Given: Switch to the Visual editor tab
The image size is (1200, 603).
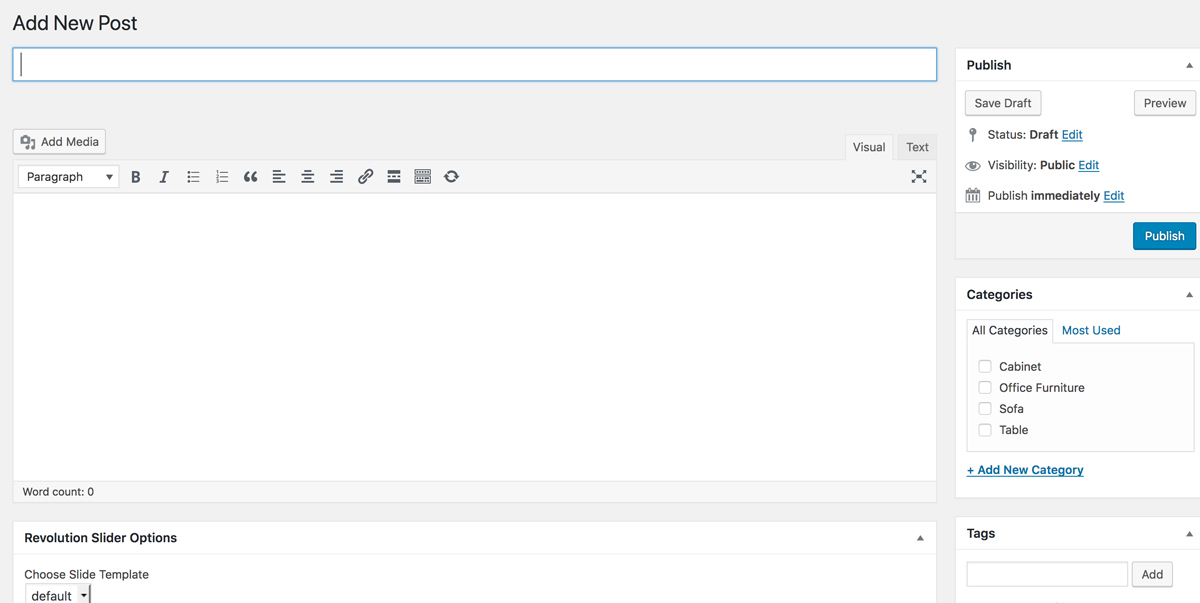Looking at the screenshot, I should (x=868, y=147).
